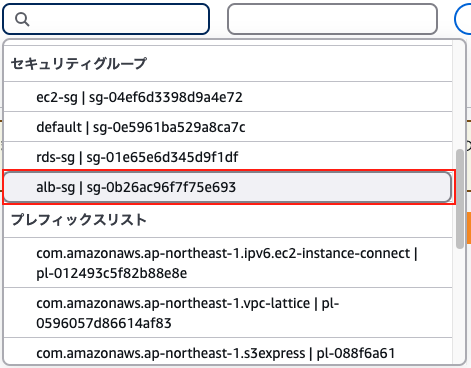Viewport: 471px width, 368px height.
Task: Click the magnifying glass search icon
Action: click(x=22, y=19)
